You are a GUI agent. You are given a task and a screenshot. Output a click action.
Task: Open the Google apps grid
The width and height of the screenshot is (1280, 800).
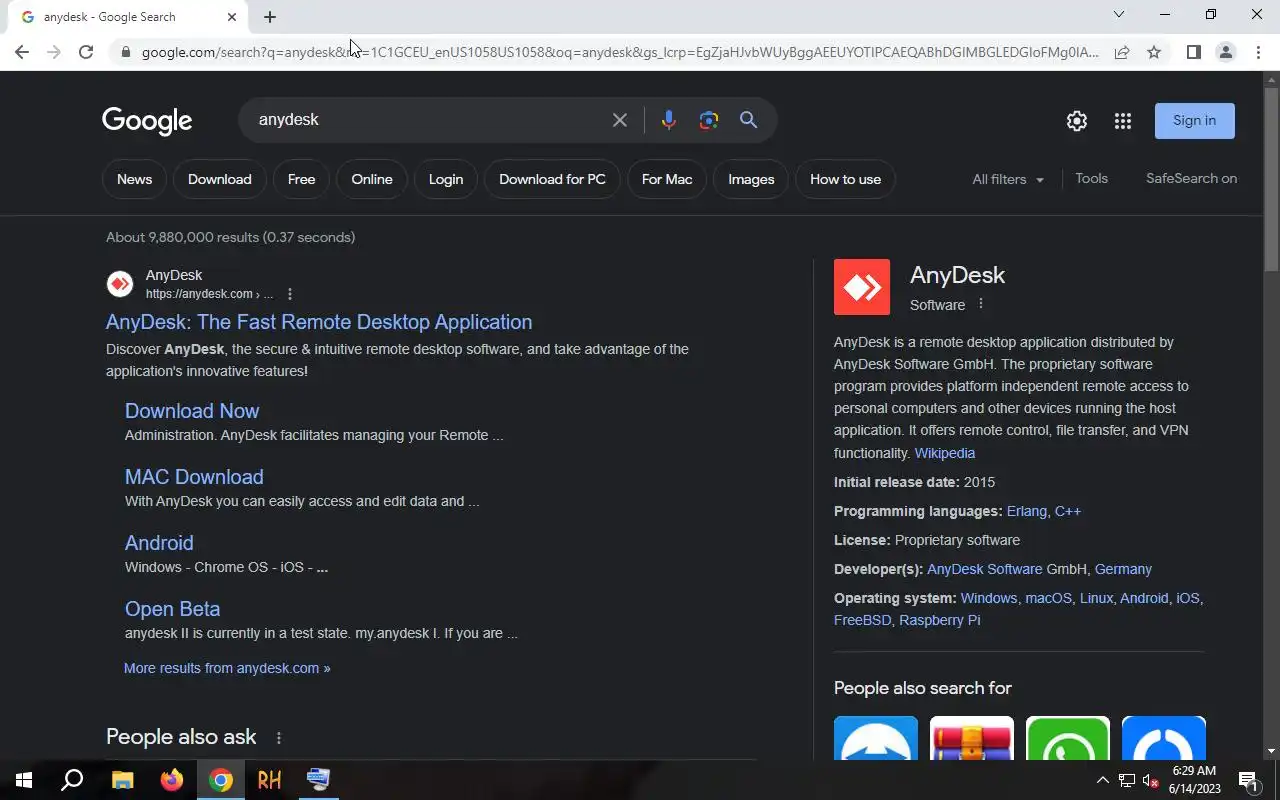[1123, 121]
